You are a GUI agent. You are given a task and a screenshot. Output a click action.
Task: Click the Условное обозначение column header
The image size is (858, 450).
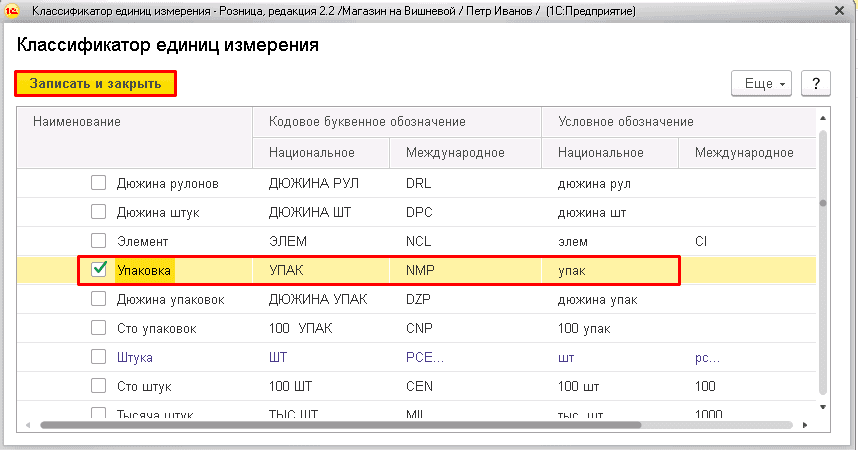tap(625, 122)
